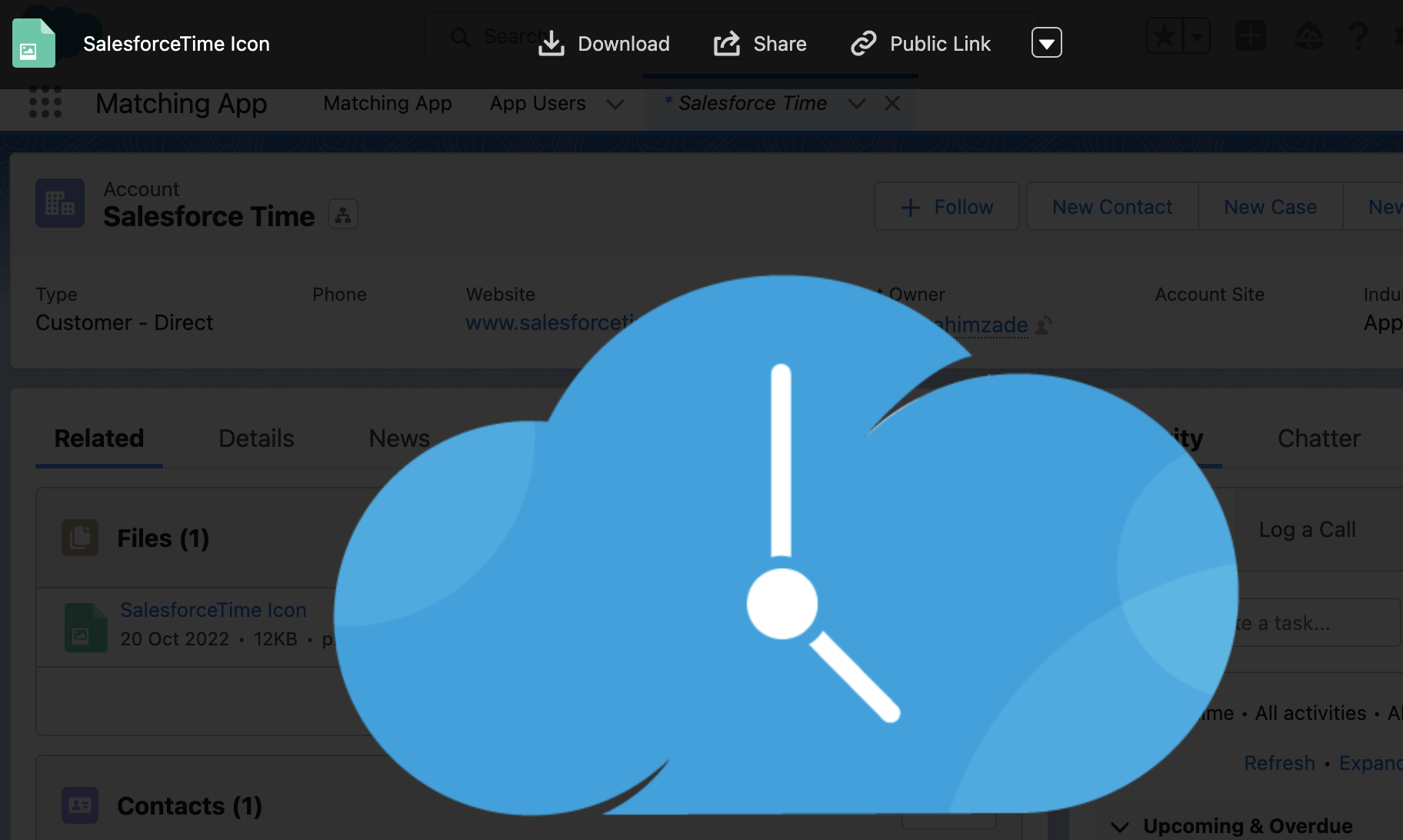Click the Help question mark icon
Image resolution: width=1403 pixels, height=840 pixels.
pyautogui.click(x=1358, y=35)
